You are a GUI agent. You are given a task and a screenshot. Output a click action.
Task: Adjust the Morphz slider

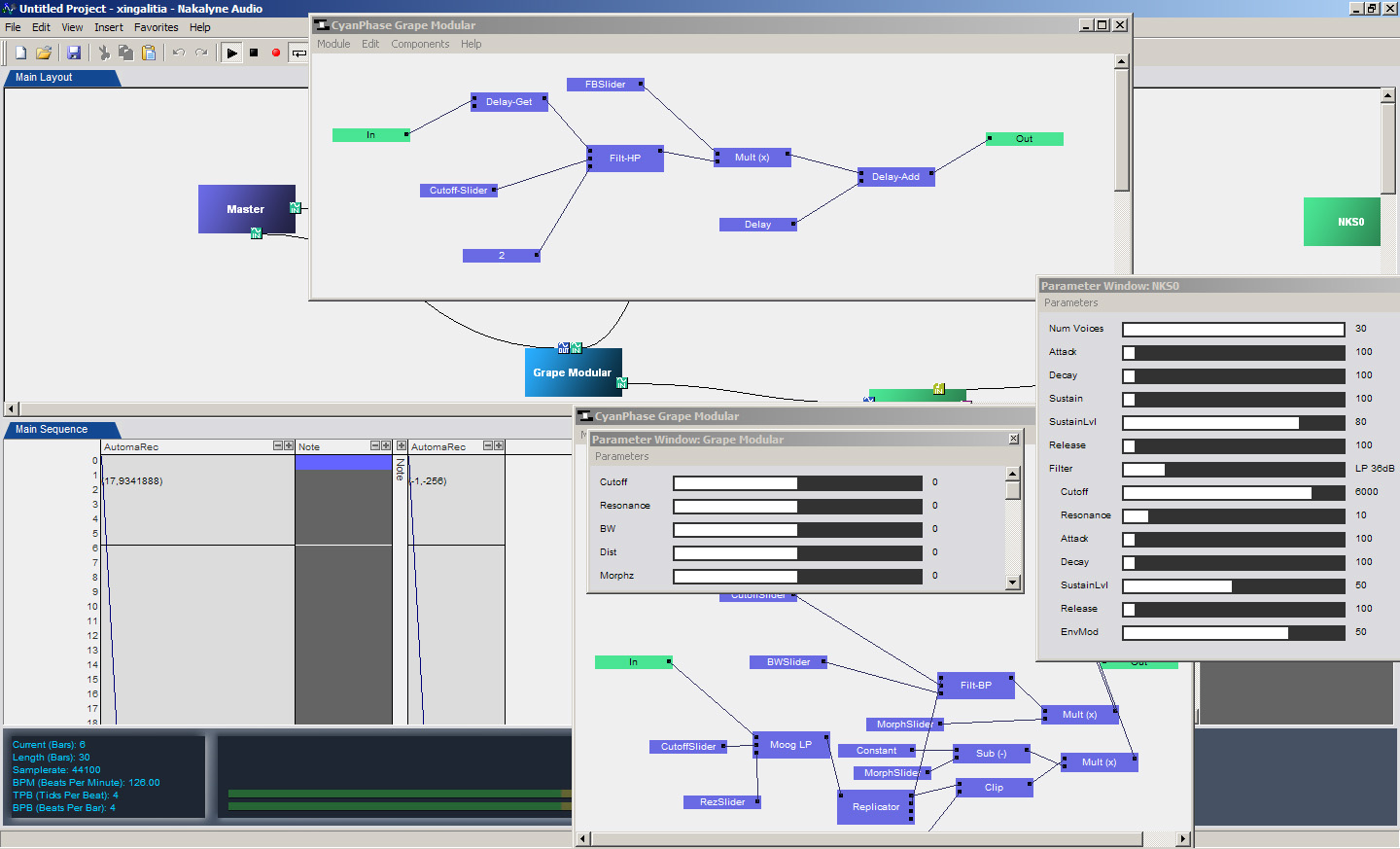pos(797,577)
